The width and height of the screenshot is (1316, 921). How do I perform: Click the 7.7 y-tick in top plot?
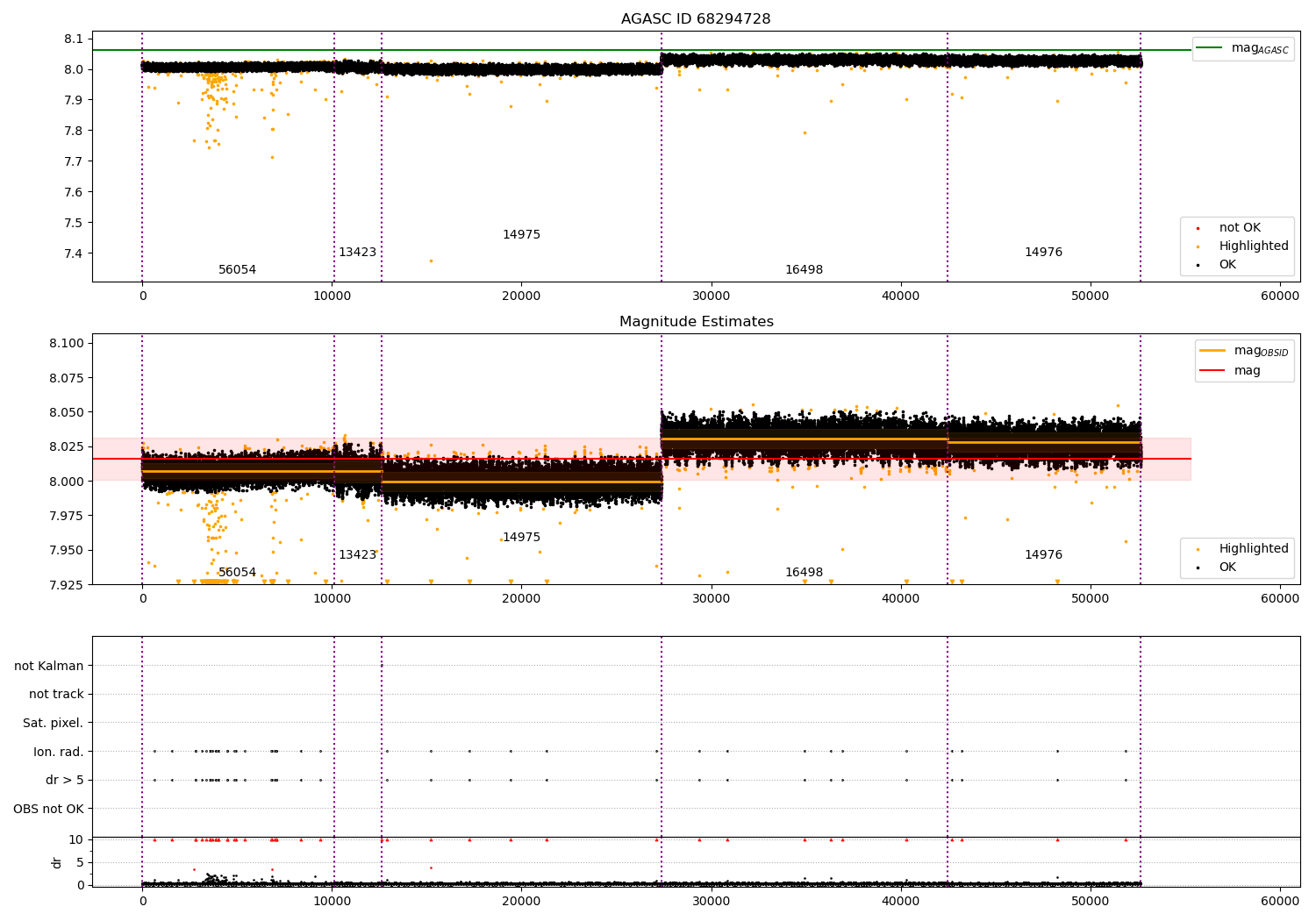click(74, 161)
